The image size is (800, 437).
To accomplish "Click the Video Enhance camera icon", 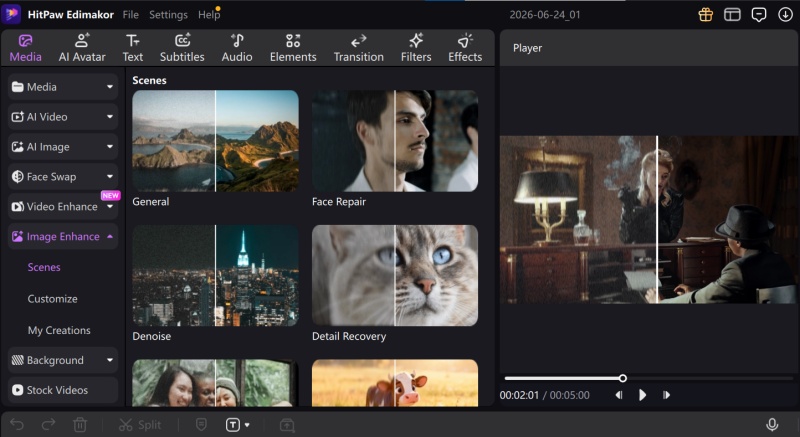I will pos(17,207).
